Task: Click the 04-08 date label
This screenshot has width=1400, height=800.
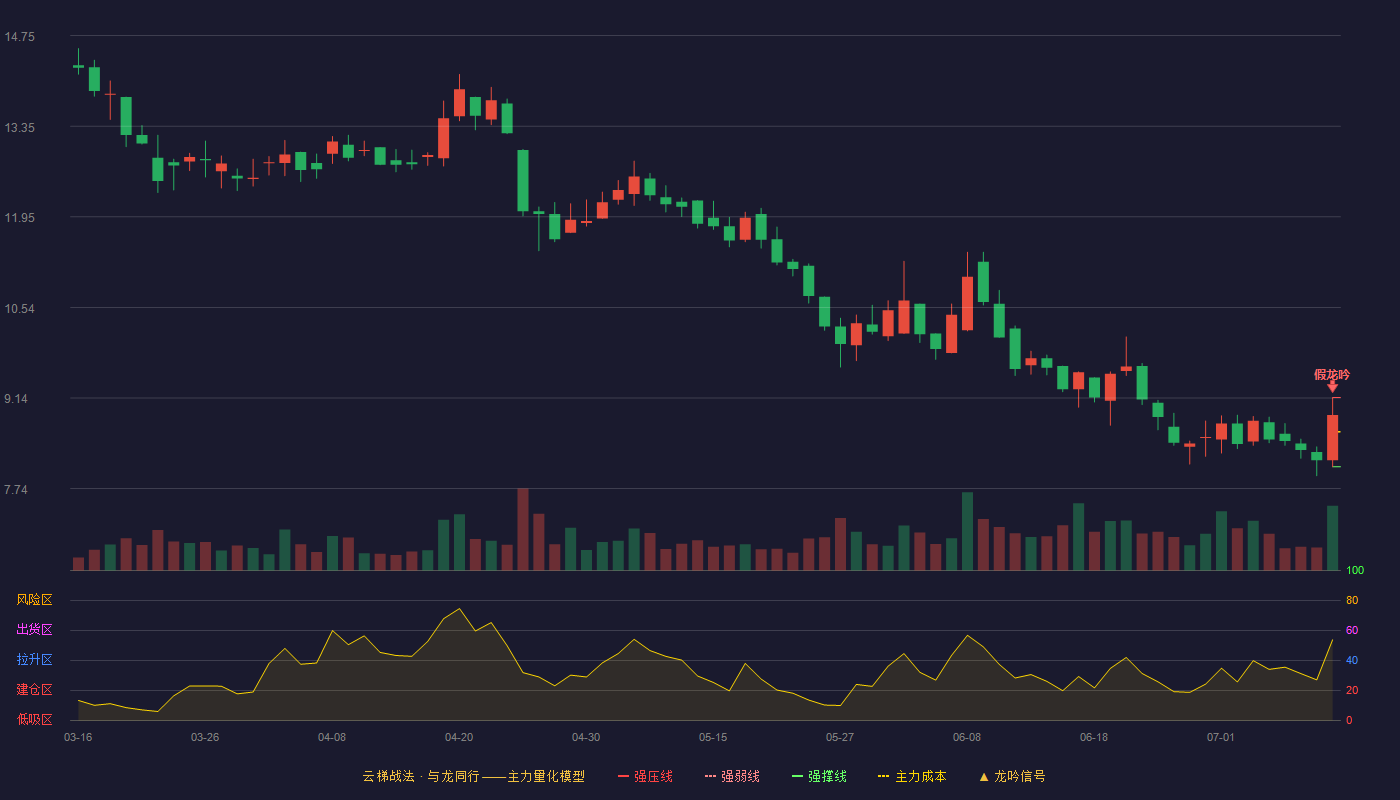Action: (x=332, y=737)
